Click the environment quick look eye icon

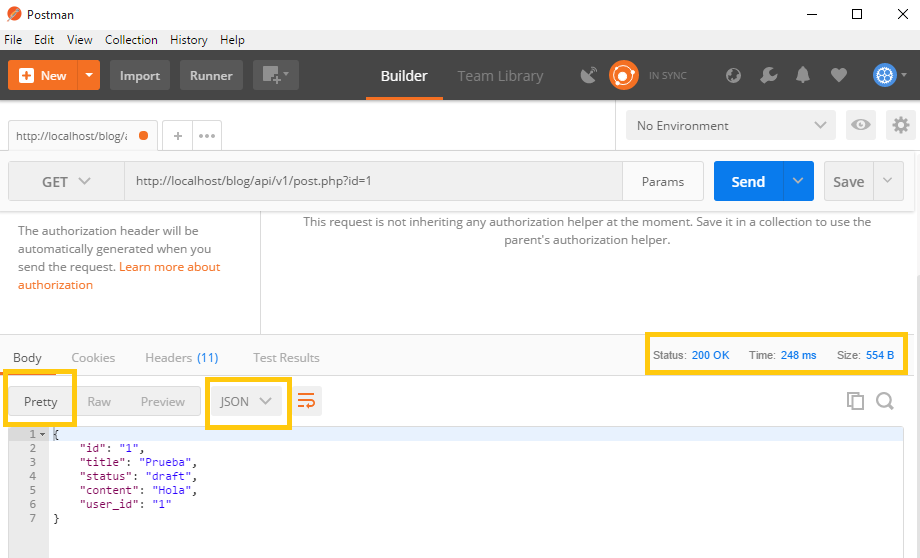pyautogui.click(x=861, y=124)
